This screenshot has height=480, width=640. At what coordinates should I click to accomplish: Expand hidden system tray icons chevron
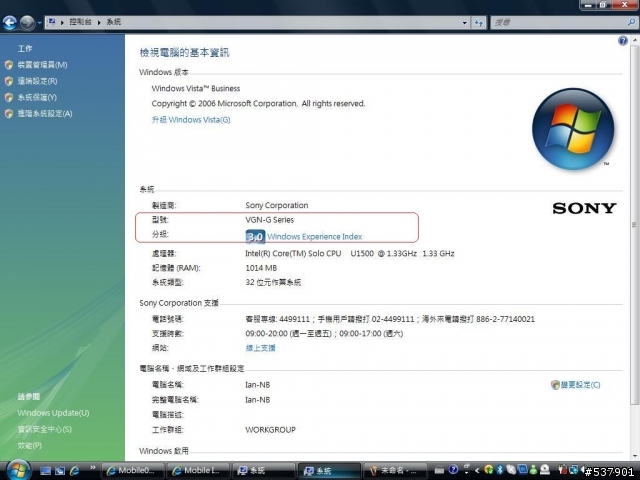point(476,471)
